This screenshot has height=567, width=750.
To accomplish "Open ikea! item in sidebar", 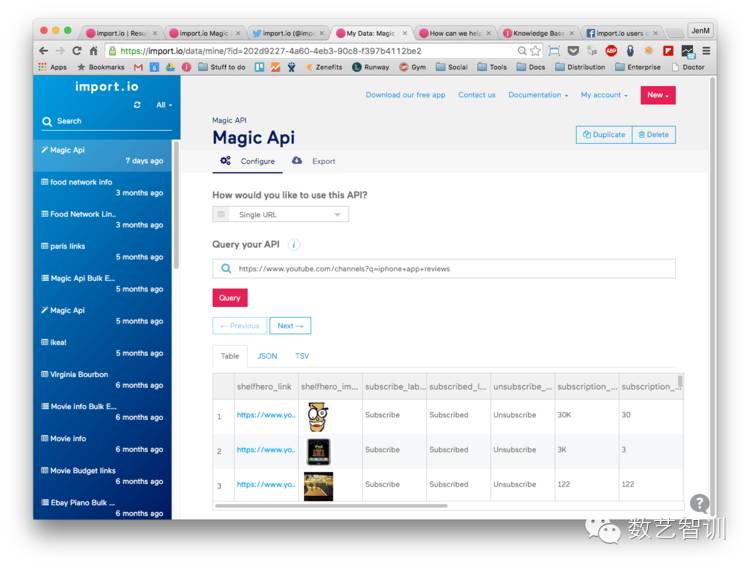I will pos(102,347).
